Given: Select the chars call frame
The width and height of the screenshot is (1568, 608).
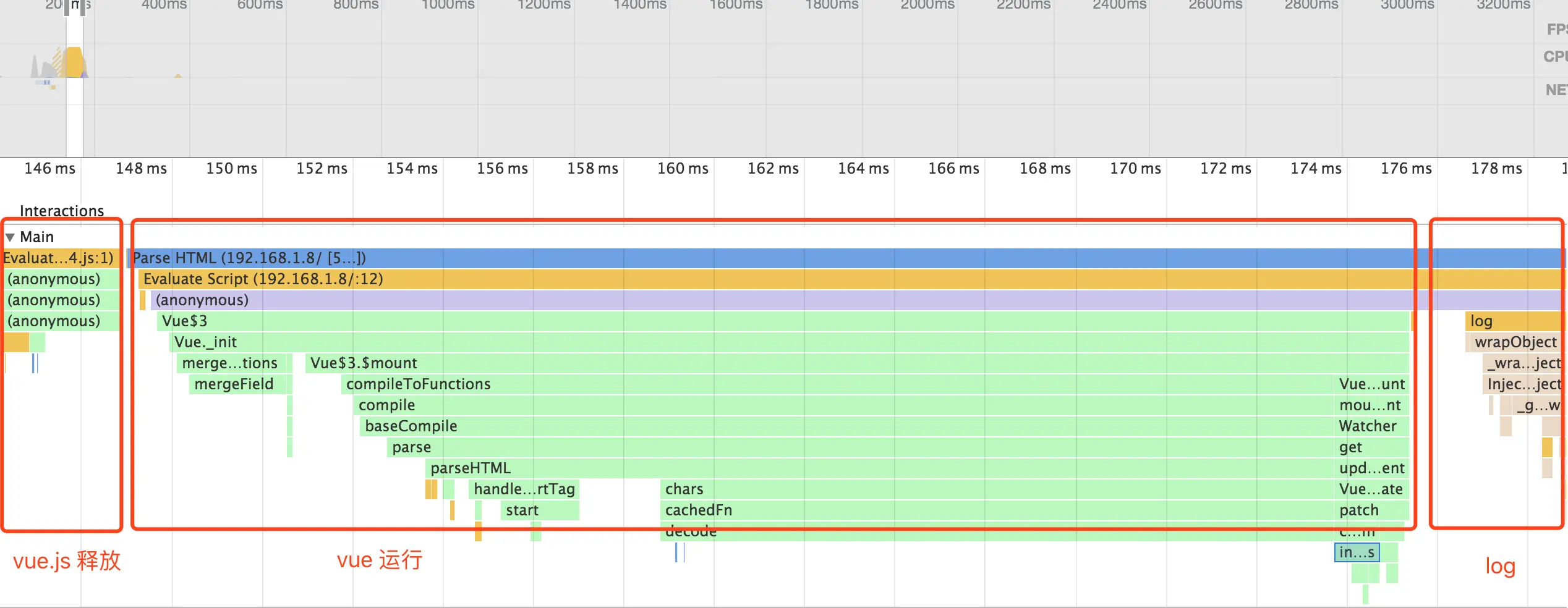Looking at the screenshot, I should (997, 489).
